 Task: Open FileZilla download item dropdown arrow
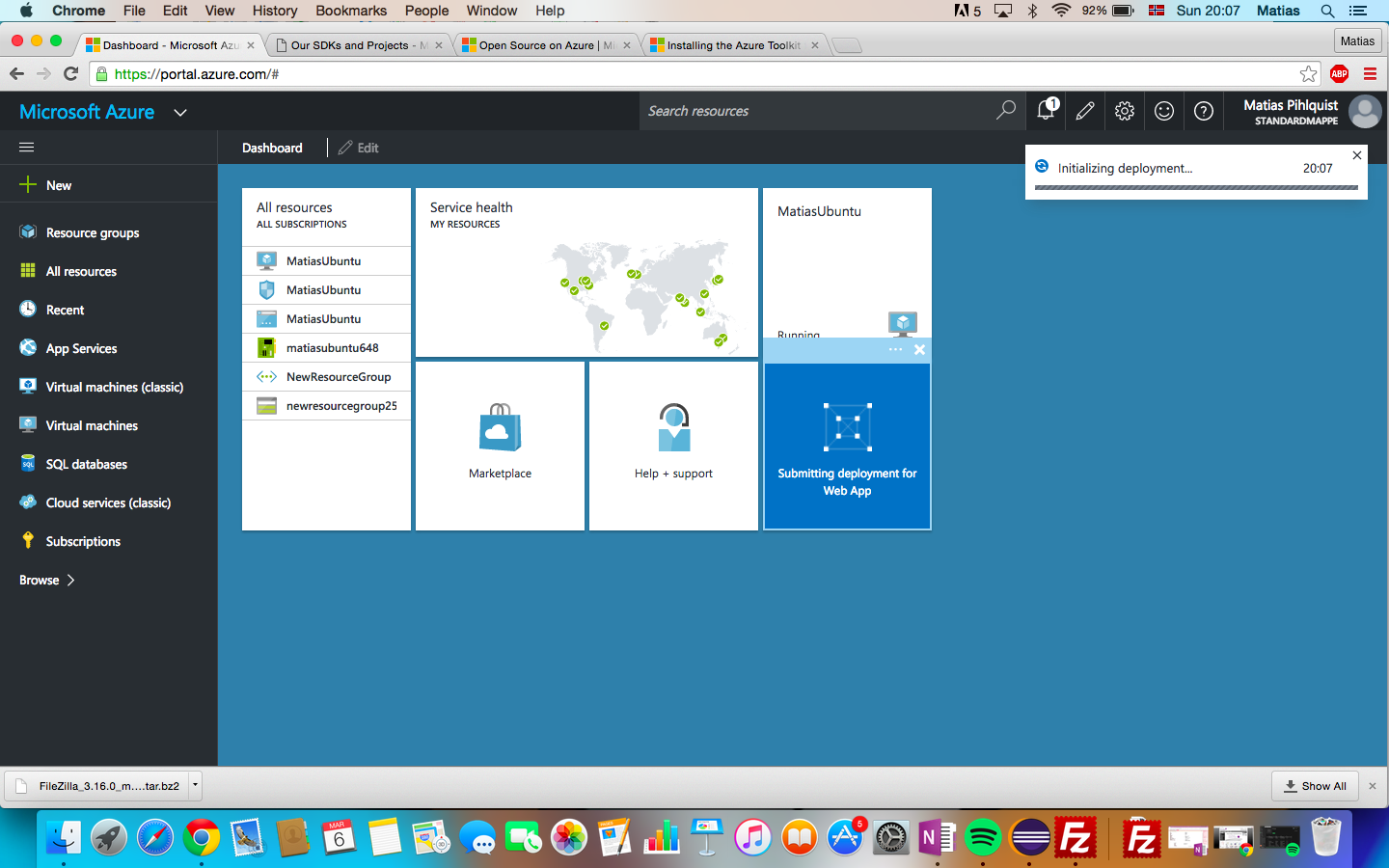[x=195, y=785]
